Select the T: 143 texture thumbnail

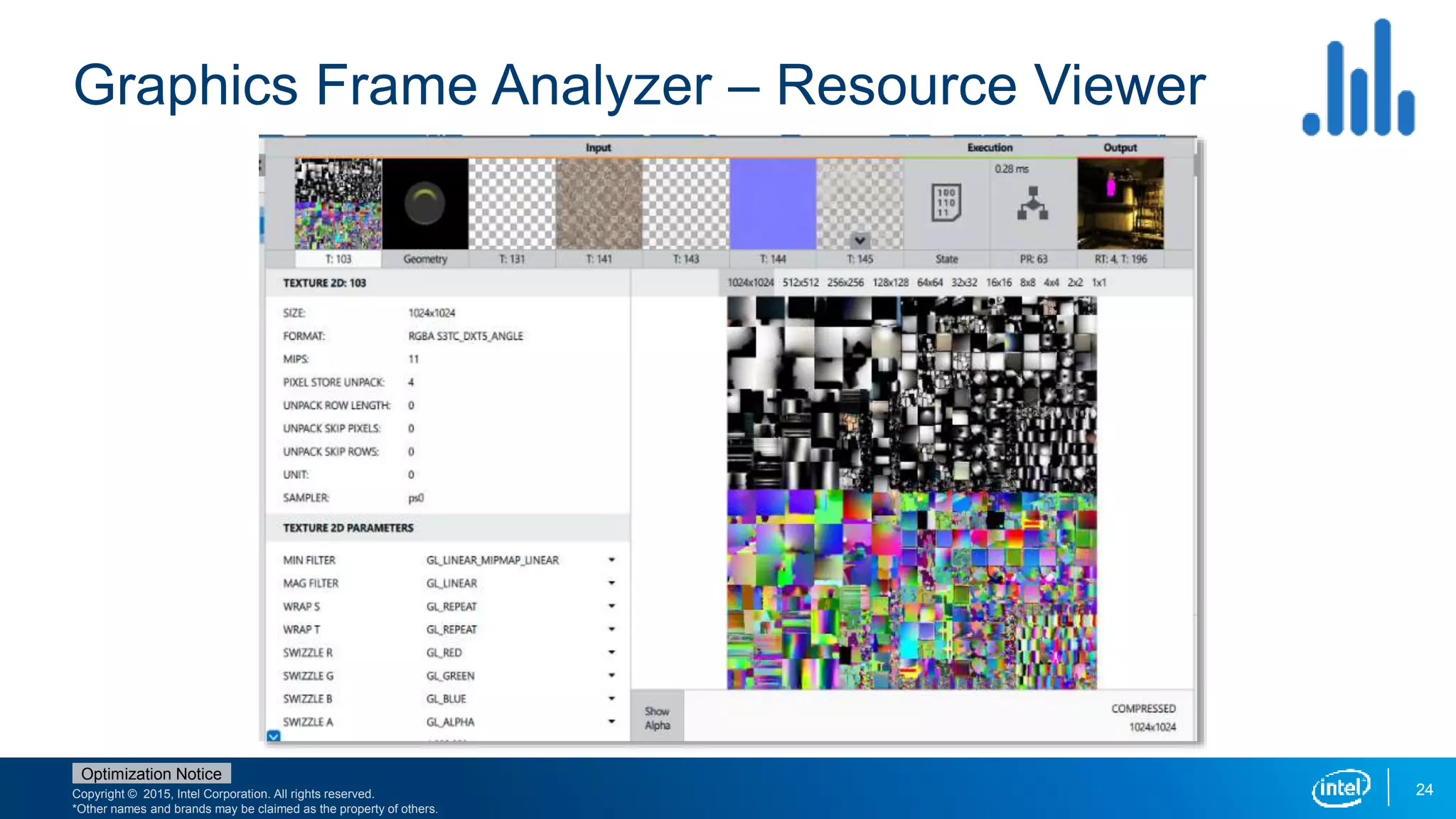686,204
